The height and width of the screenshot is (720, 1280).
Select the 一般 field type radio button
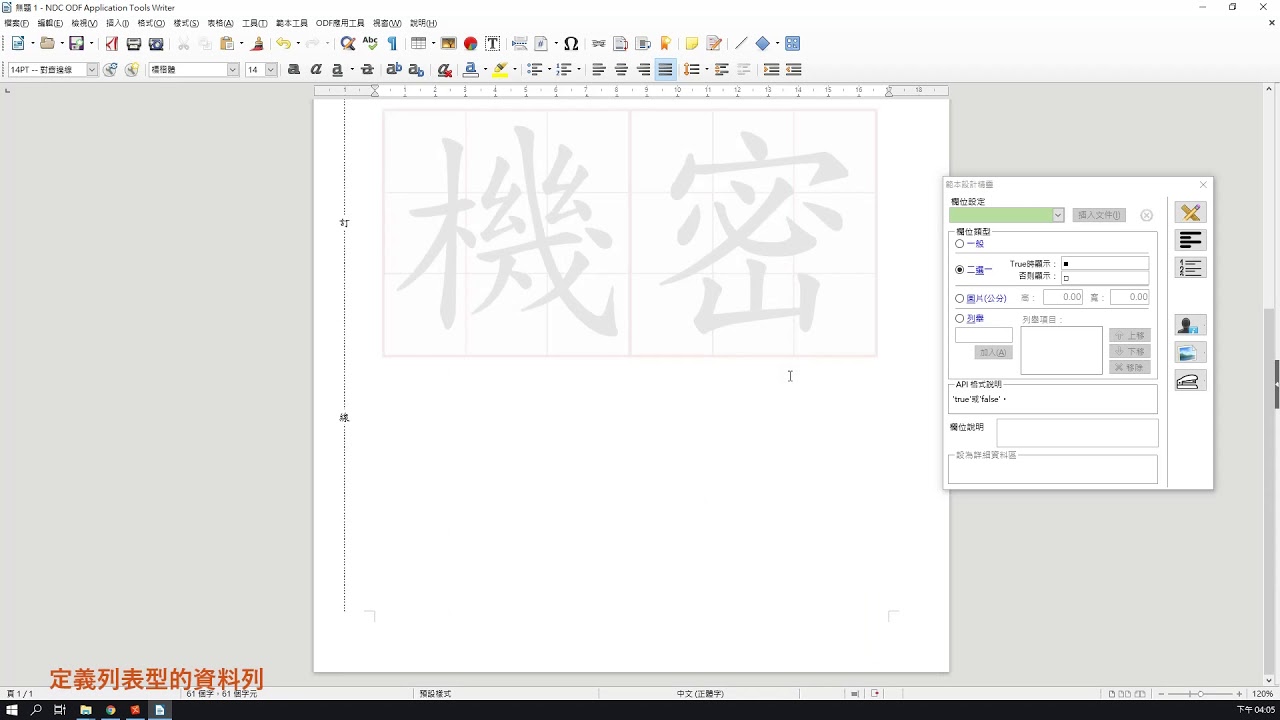[960, 244]
